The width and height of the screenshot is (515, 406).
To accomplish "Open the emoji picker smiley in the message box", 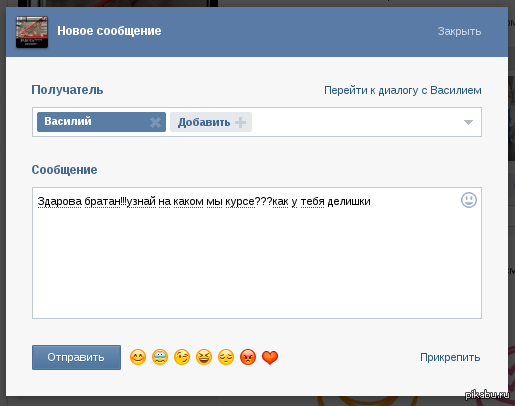I will 469,200.
